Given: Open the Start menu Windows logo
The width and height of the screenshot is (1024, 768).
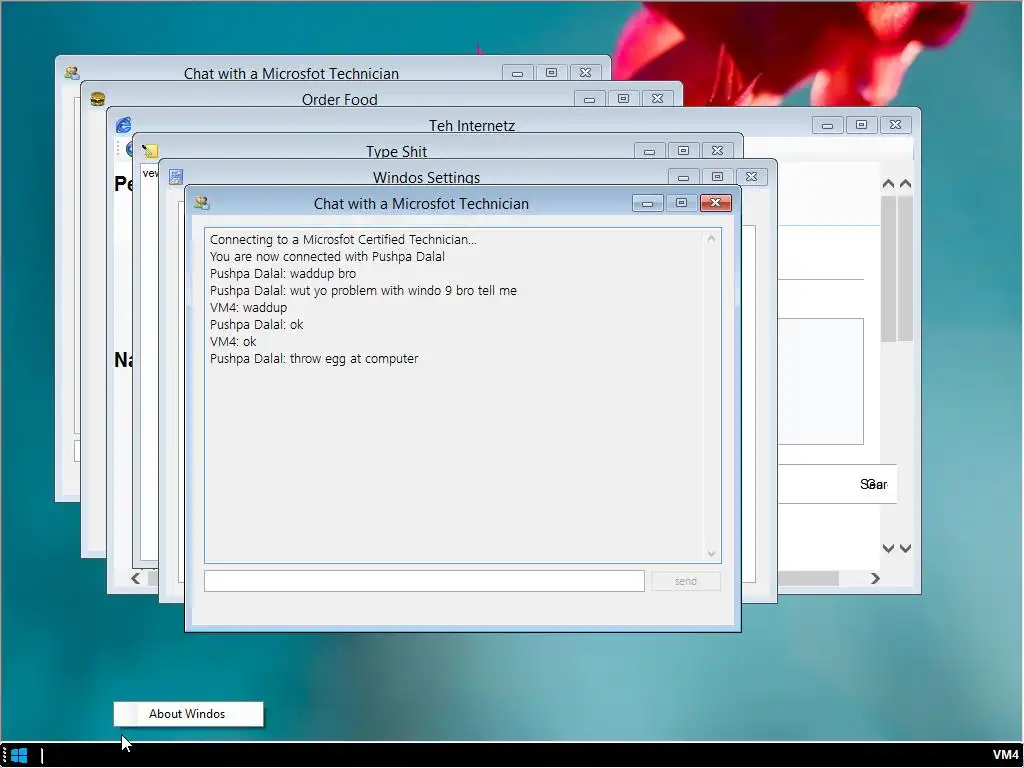Looking at the screenshot, I should [19, 756].
